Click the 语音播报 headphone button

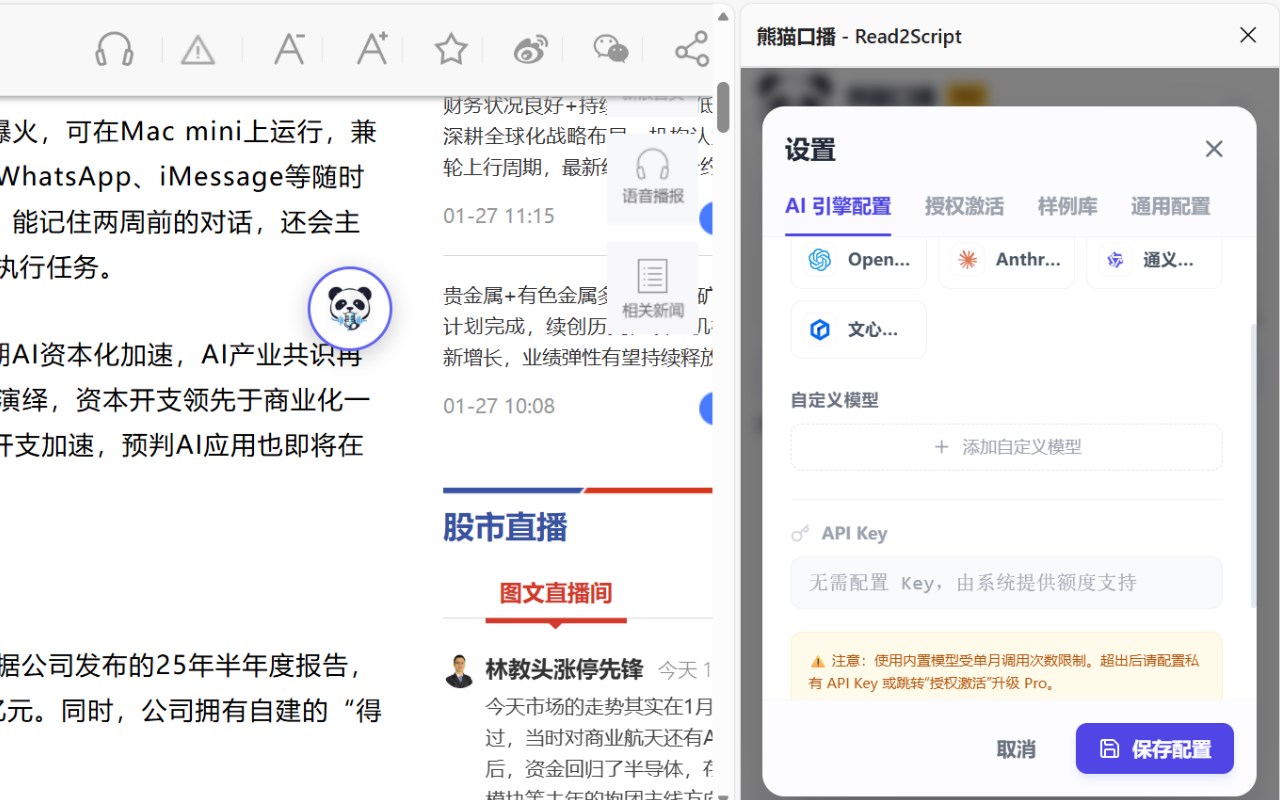(x=653, y=177)
